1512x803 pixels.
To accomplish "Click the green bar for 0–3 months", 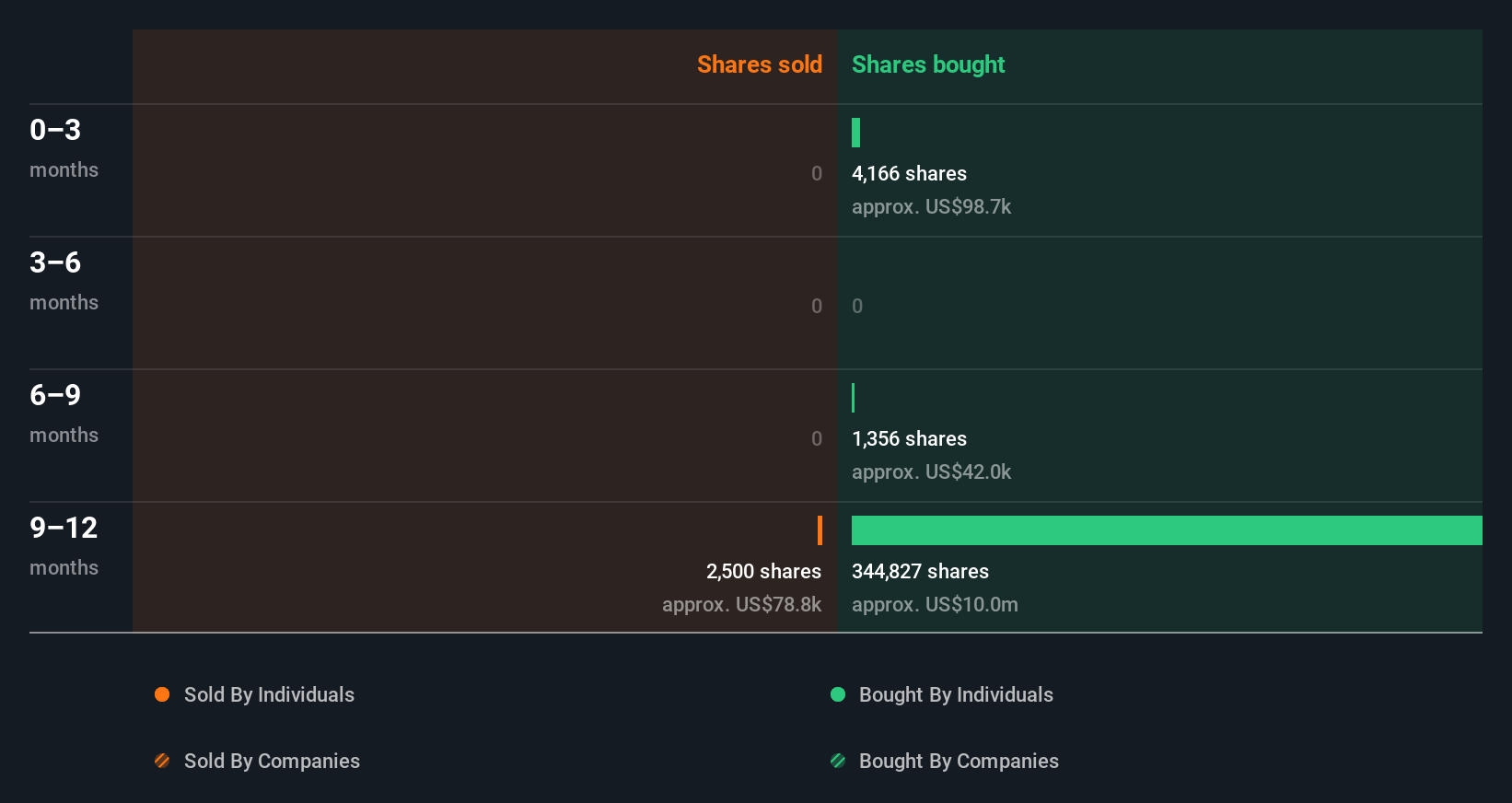I will (x=855, y=133).
